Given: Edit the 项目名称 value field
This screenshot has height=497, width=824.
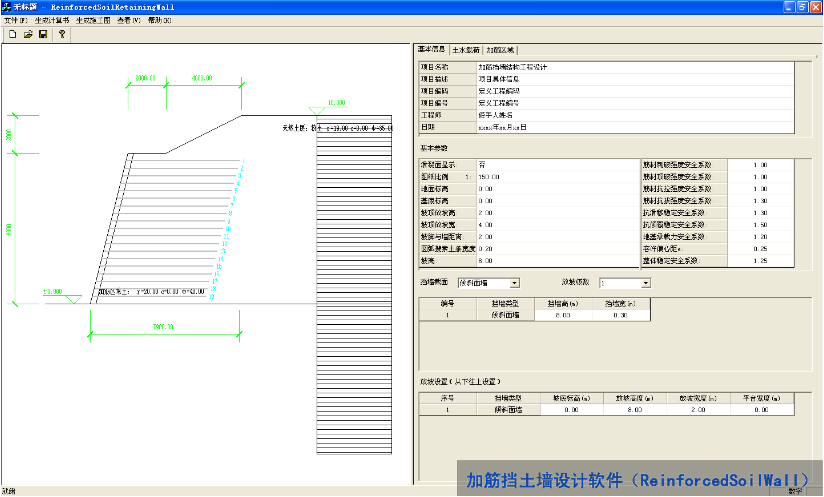Looking at the screenshot, I should pyautogui.click(x=635, y=67).
